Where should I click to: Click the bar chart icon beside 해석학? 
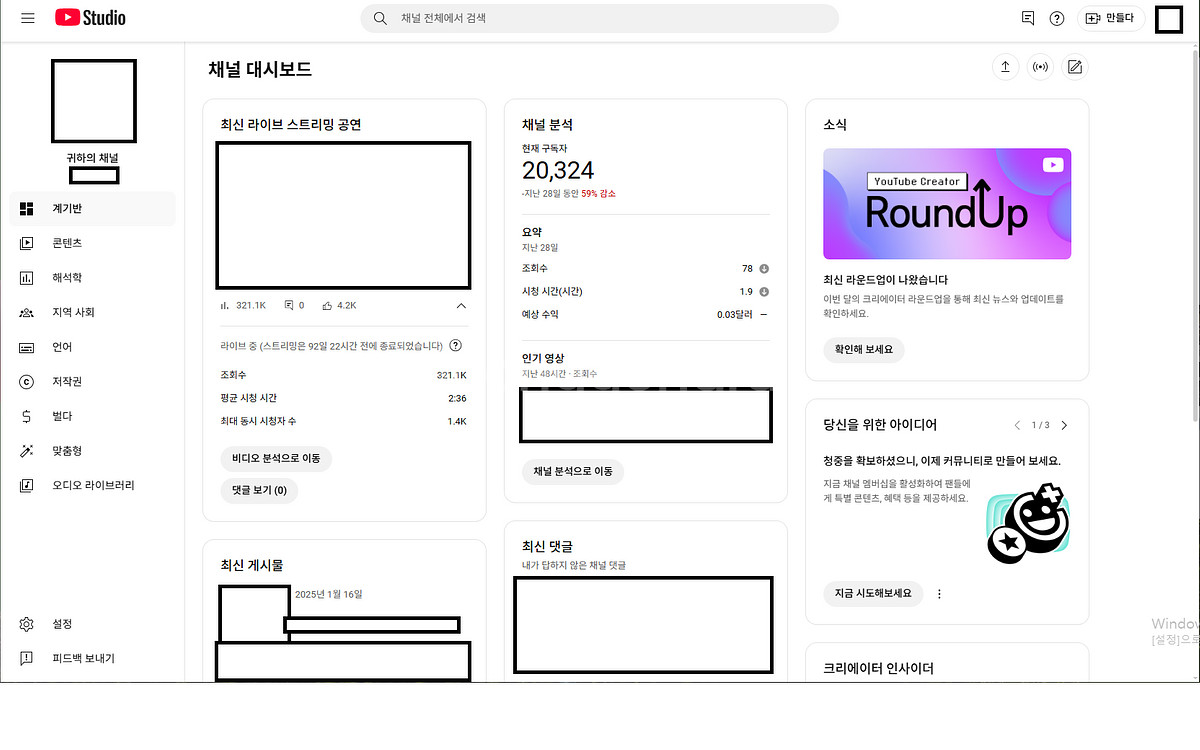27,278
